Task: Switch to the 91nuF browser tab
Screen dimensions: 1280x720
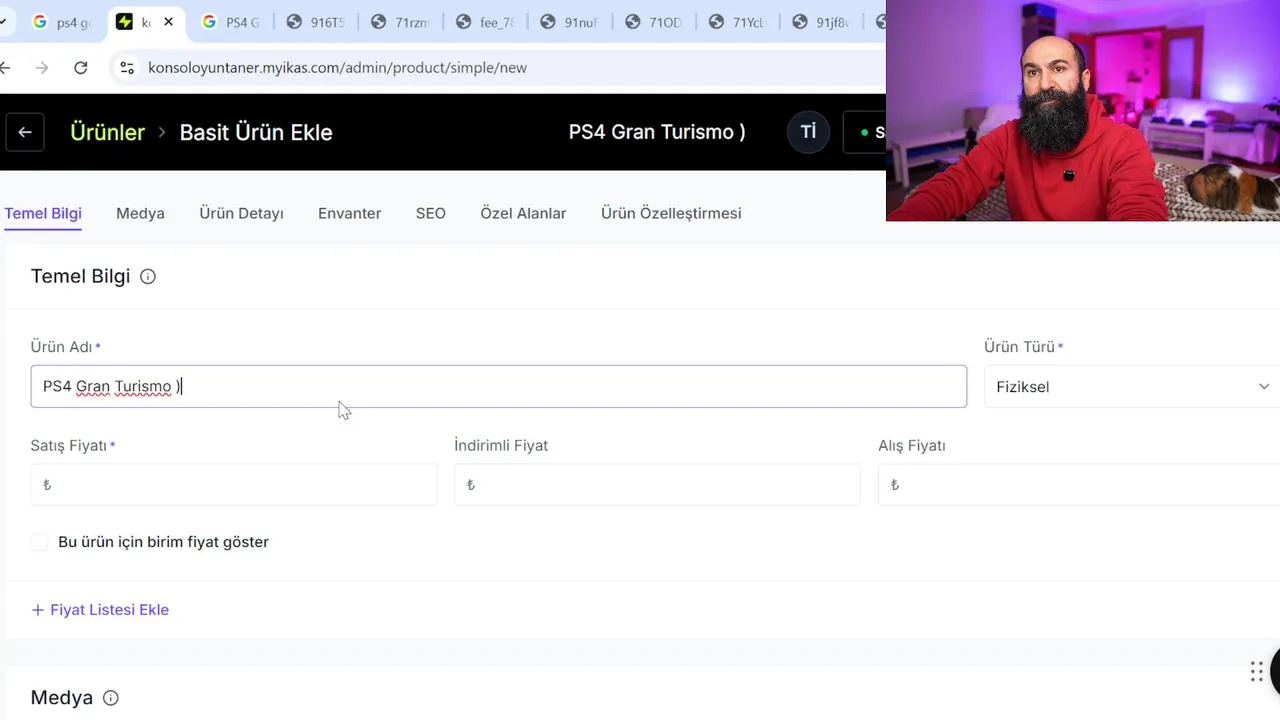Action: 569,22
